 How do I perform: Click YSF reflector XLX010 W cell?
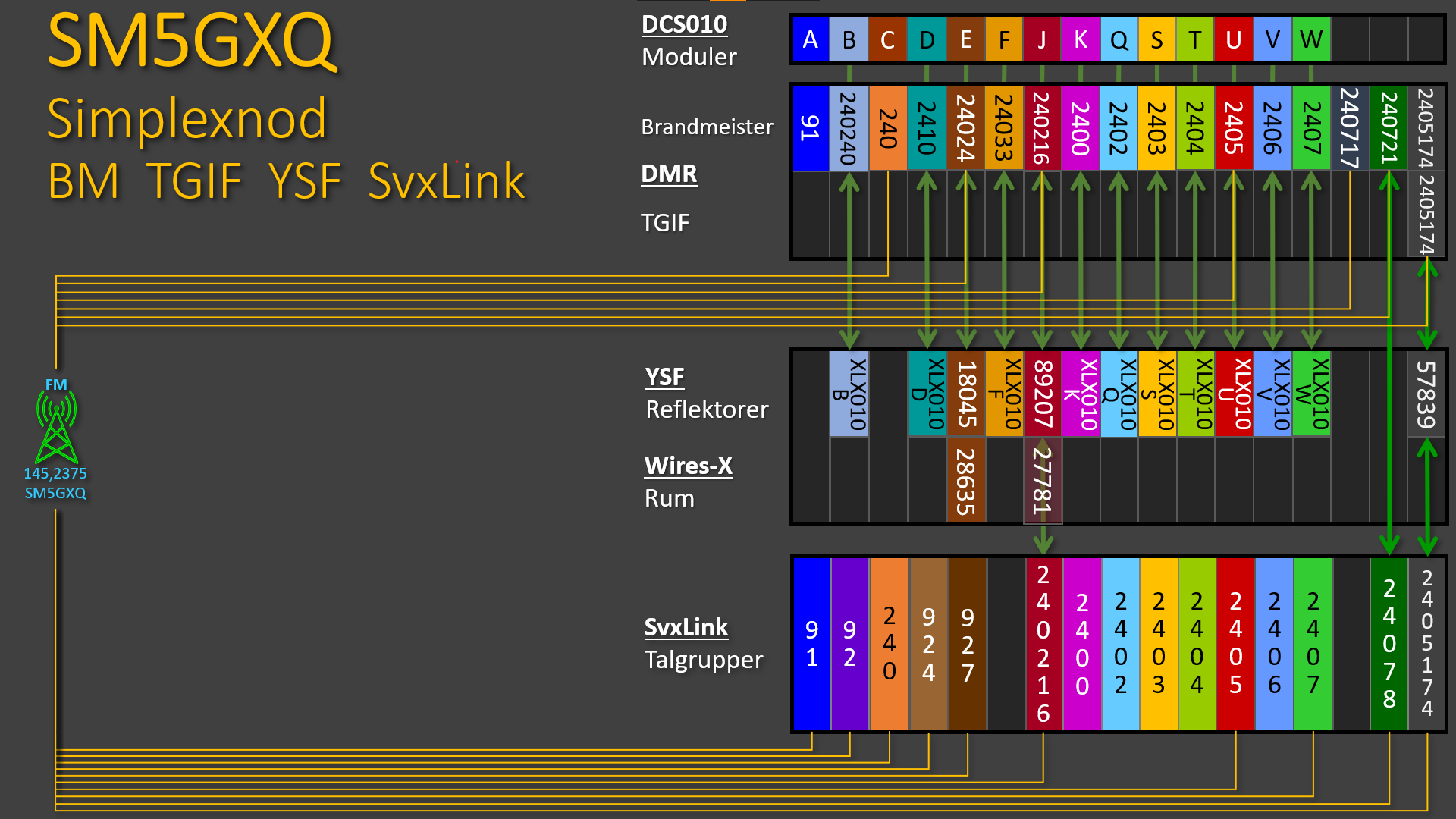[1312, 394]
